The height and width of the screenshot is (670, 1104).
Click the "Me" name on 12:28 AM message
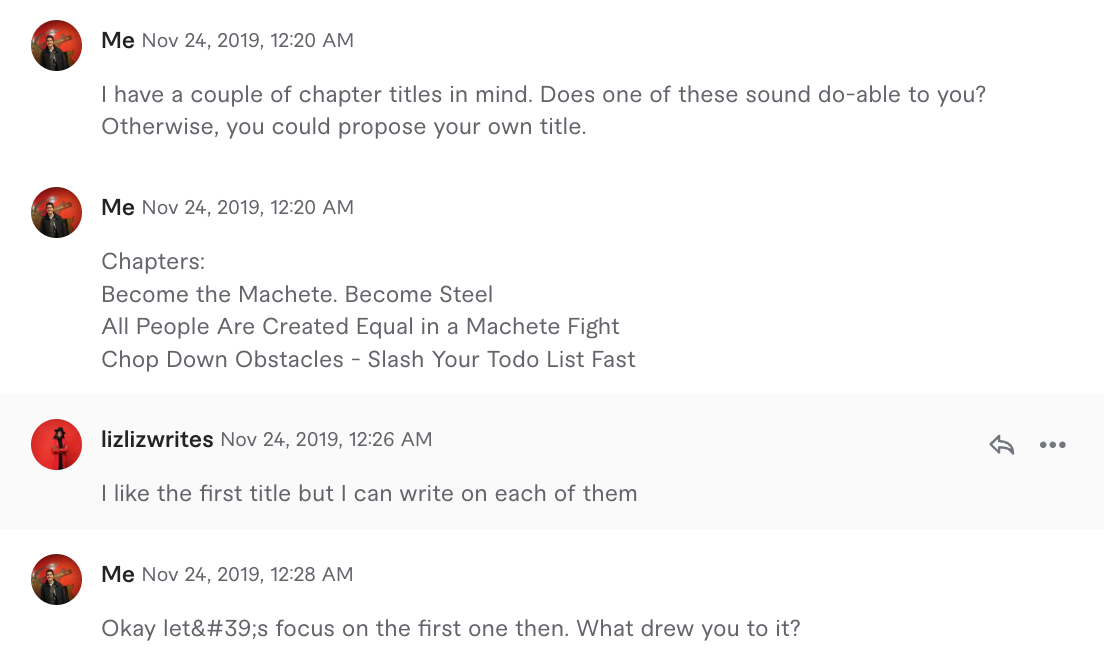(118, 574)
